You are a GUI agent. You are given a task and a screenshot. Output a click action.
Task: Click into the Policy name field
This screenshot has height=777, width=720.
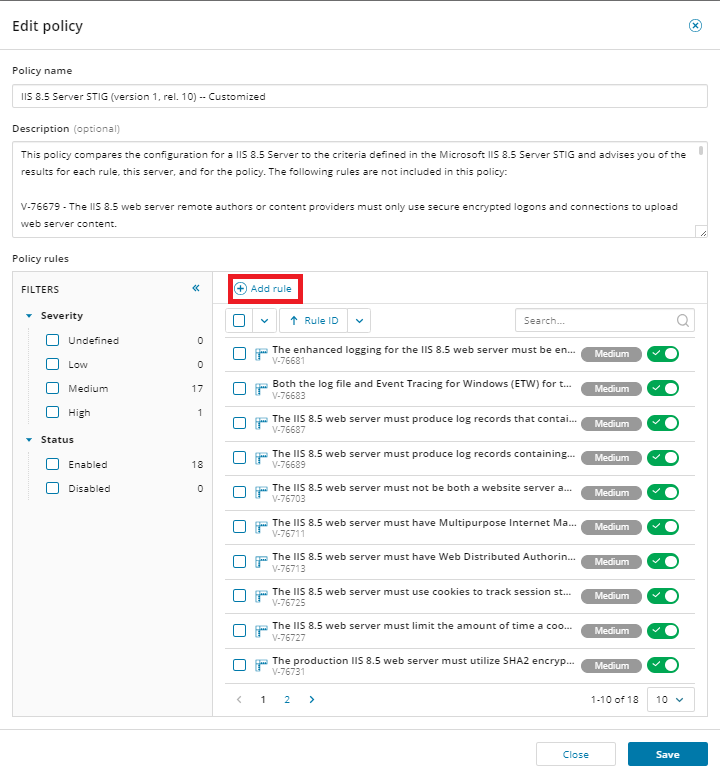359,97
